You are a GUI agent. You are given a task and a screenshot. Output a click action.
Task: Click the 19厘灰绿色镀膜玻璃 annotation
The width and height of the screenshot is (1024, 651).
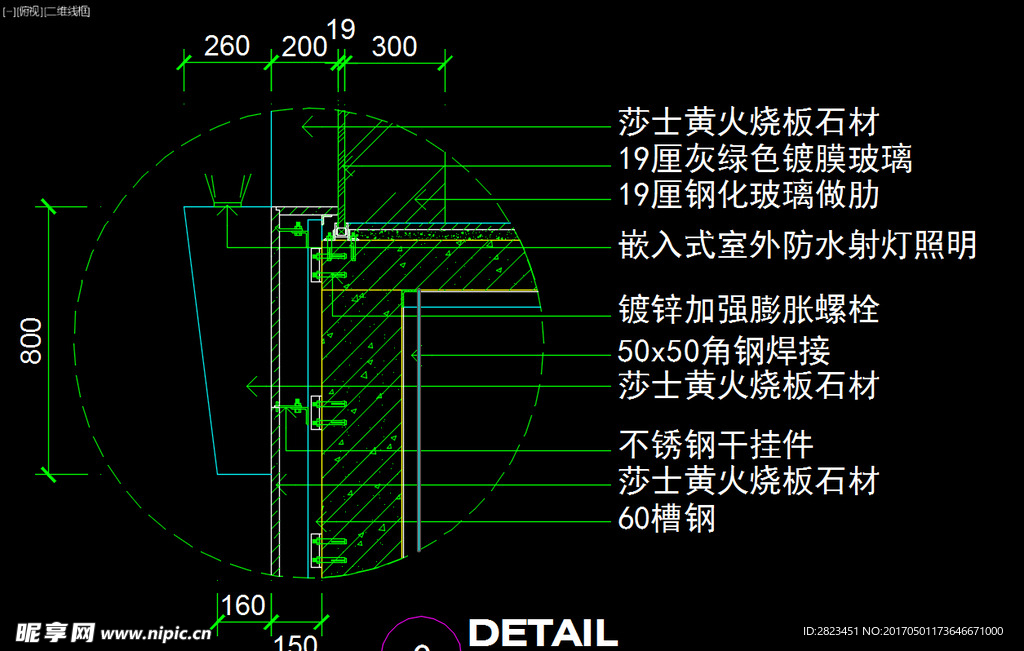click(x=765, y=159)
